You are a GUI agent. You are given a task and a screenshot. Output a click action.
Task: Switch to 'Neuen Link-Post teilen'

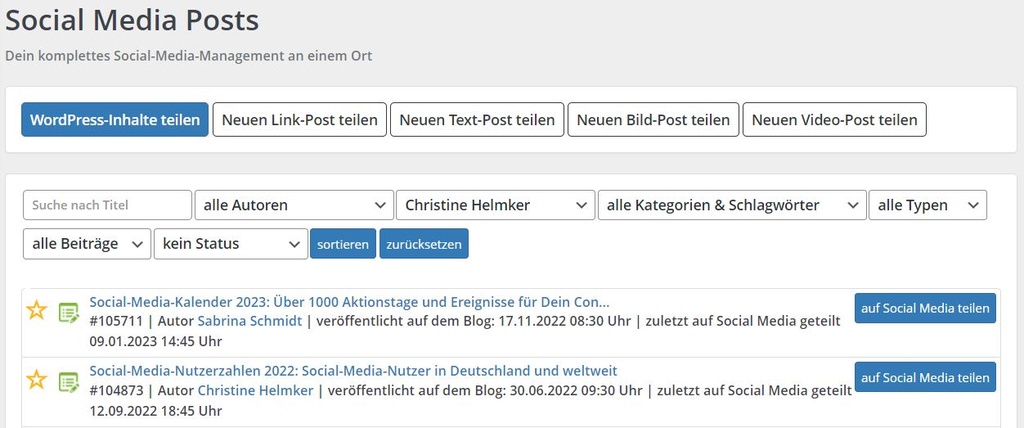coord(300,120)
